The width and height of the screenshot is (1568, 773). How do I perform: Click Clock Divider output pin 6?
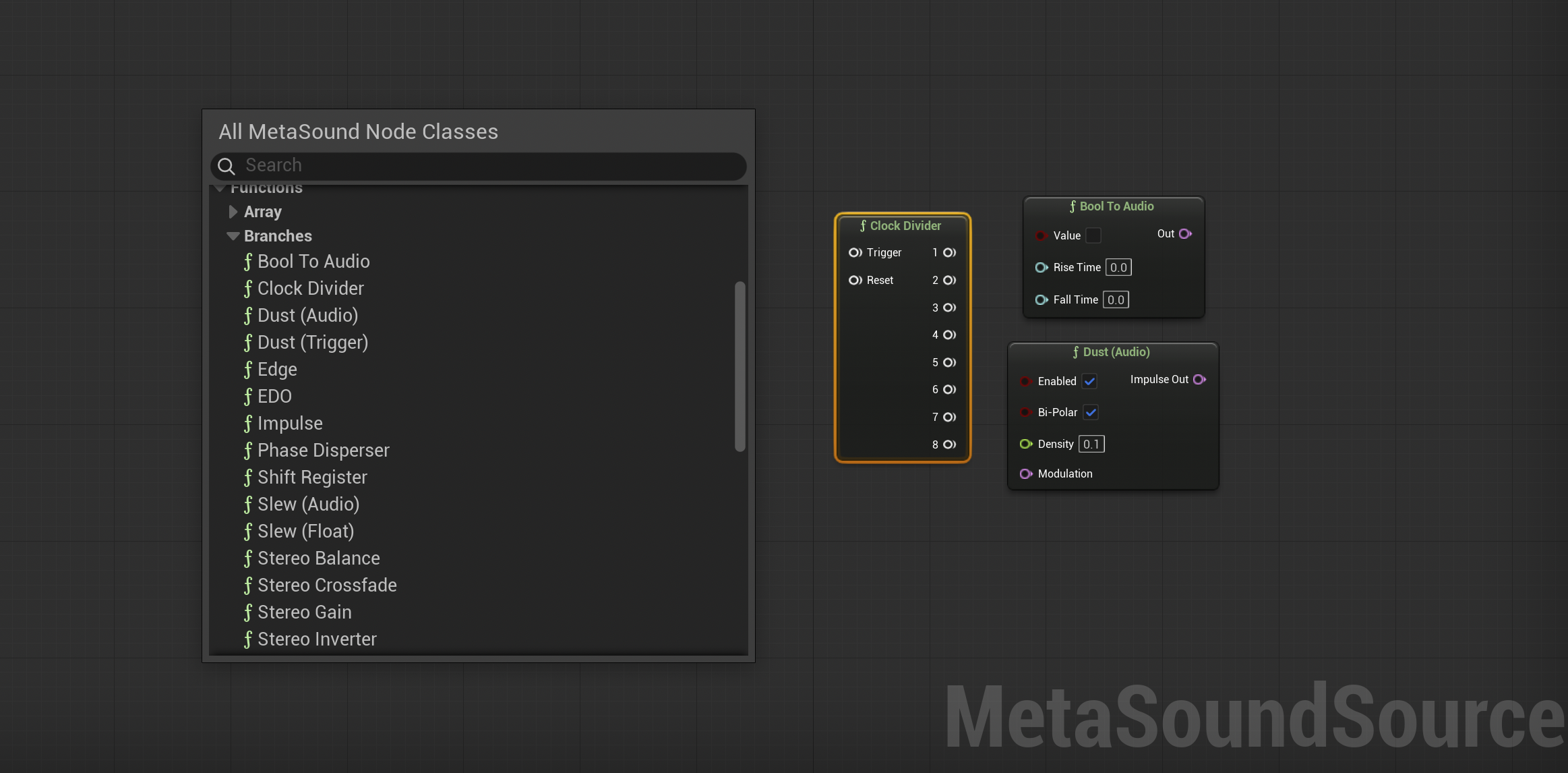[949, 389]
